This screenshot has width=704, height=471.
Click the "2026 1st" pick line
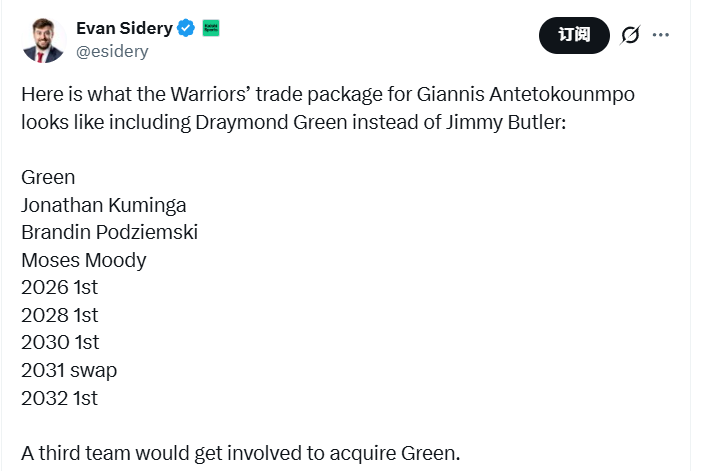(x=60, y=287)
